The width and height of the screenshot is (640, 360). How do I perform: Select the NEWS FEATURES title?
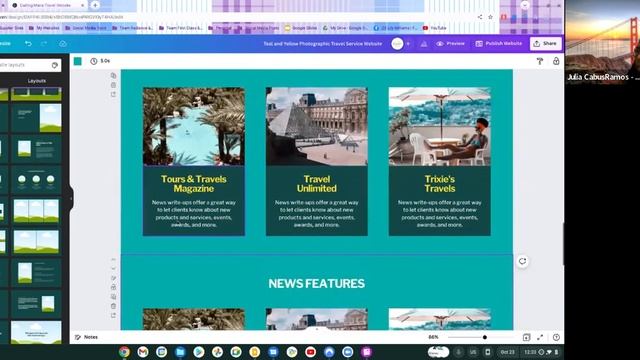(316, 284)
